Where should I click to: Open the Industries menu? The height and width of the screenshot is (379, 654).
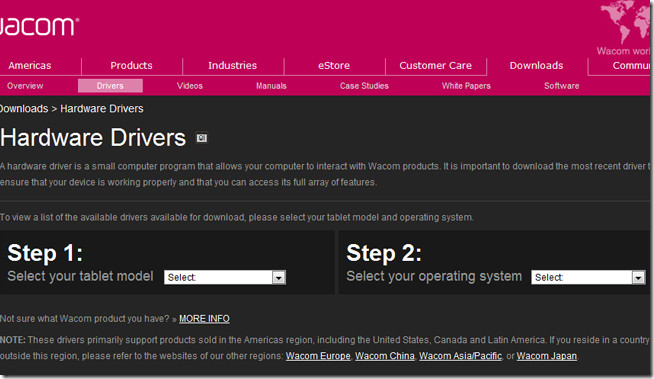tap(232, 65)
